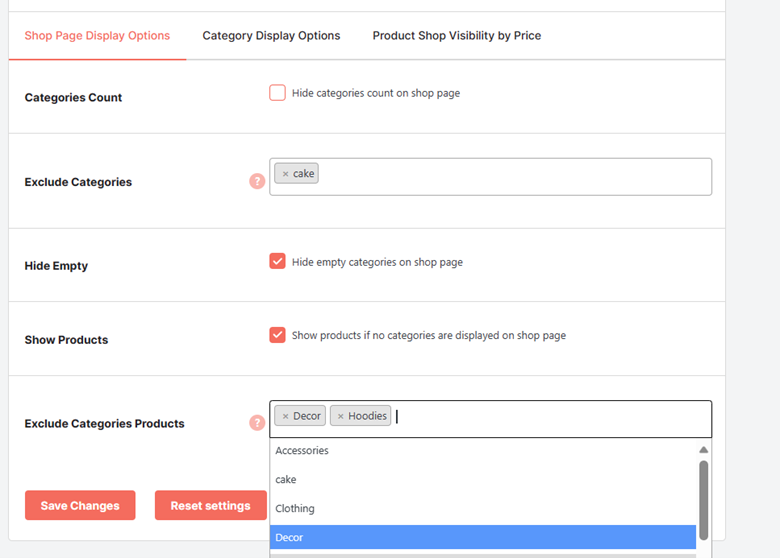The image size is (780, 558).
Task: Switch to Category Display Options tab
Action: (x=271, y=35)
